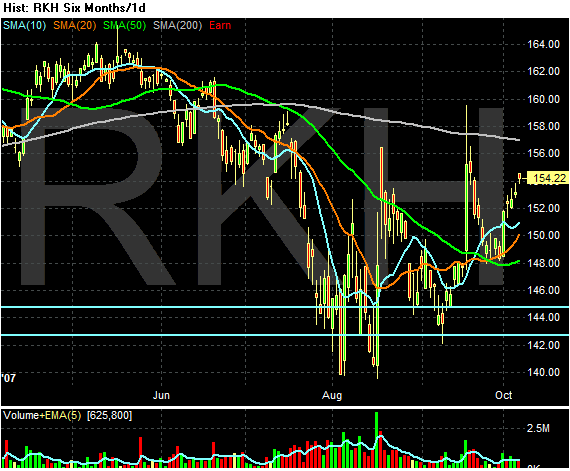Click the 162.00 price axis label
Image resolution: width=570 pixels, height=471 pixels.
pos(544,71)
